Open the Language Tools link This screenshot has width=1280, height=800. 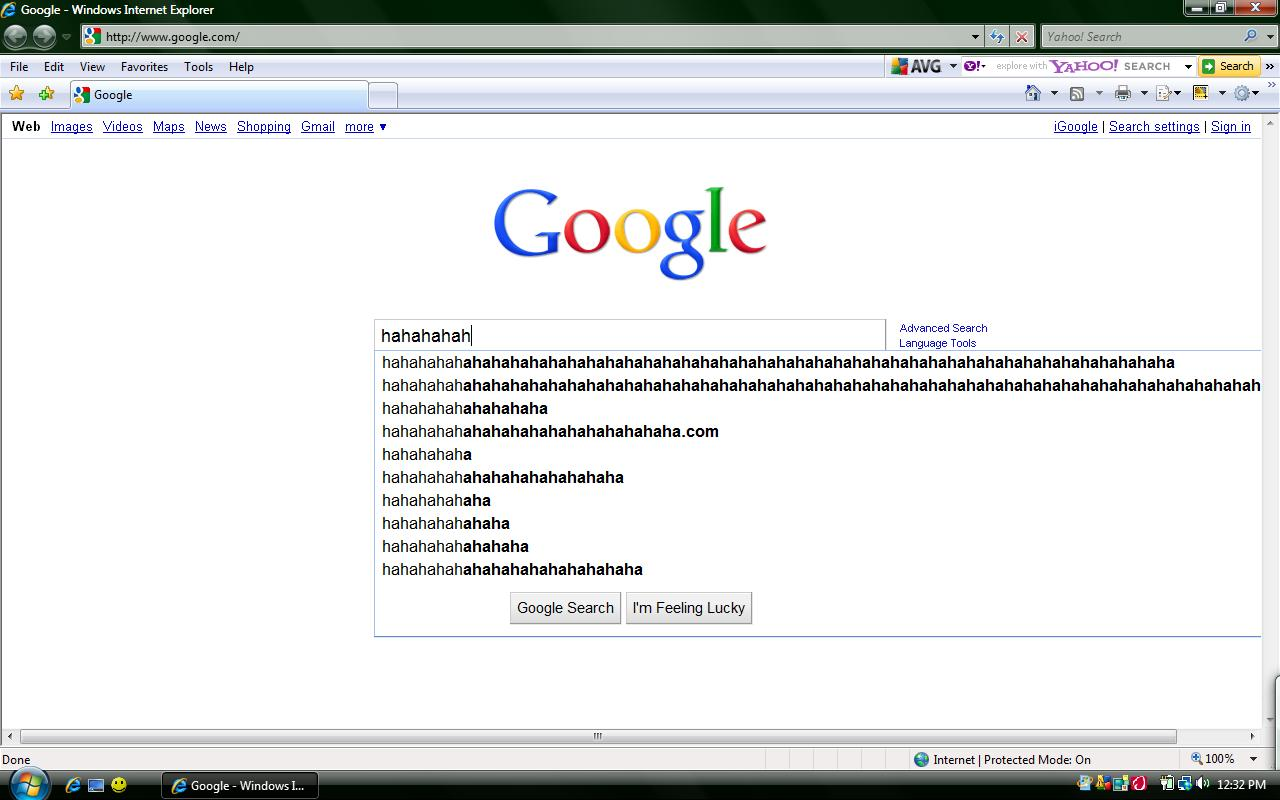point(937,343)
